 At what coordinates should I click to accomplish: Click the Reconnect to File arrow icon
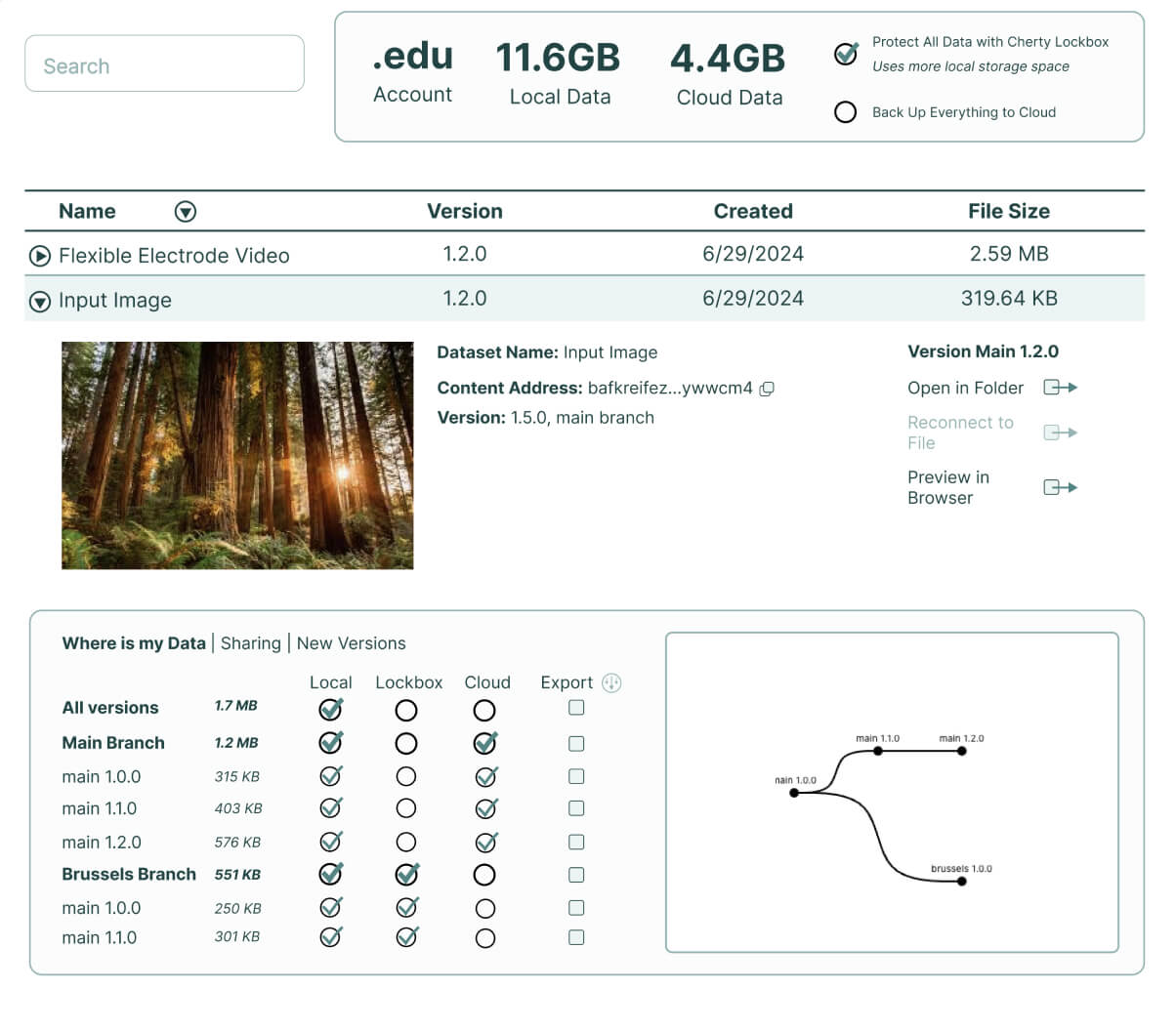click(1059, 432)
